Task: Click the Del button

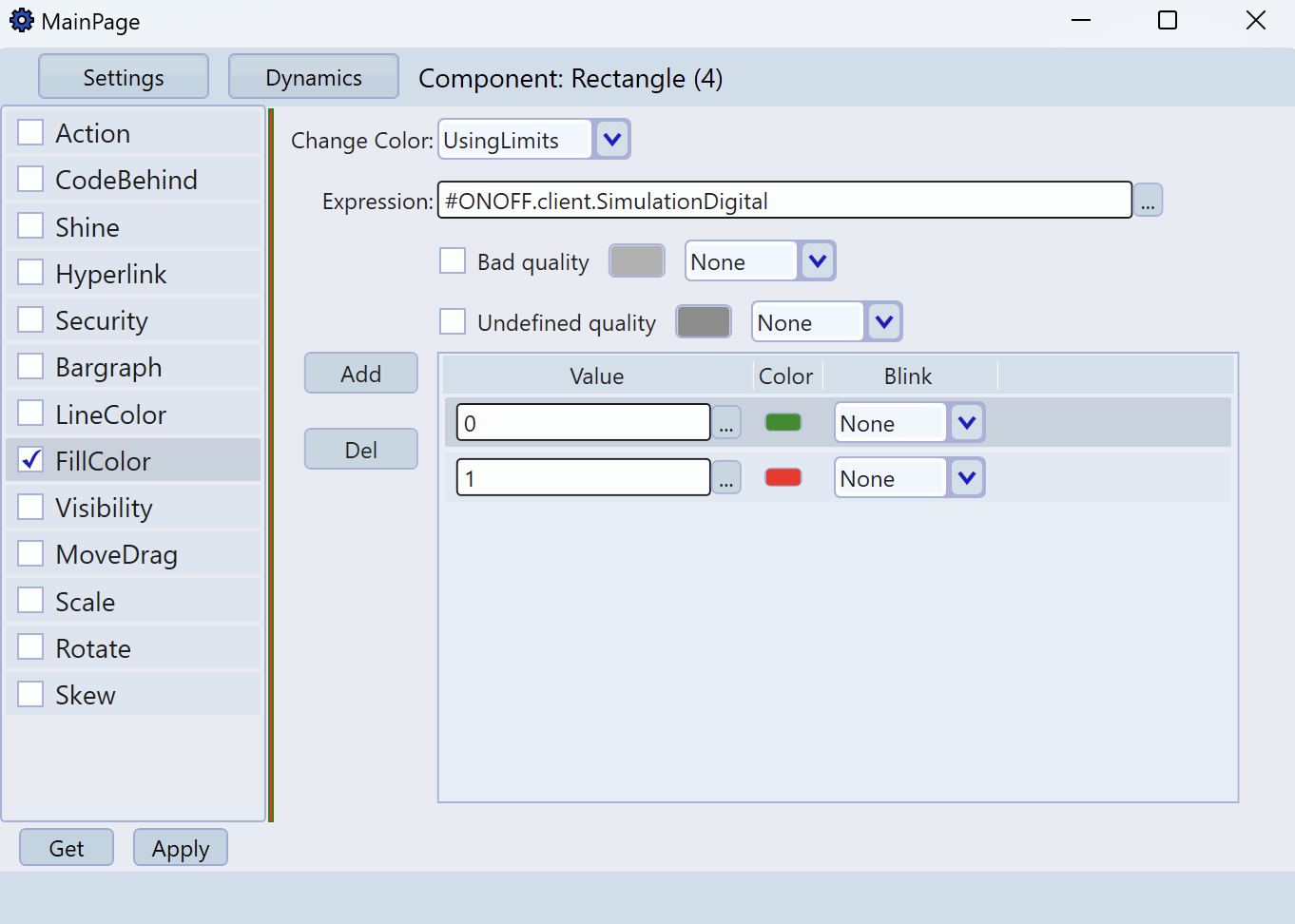Action: pos(361,450)
